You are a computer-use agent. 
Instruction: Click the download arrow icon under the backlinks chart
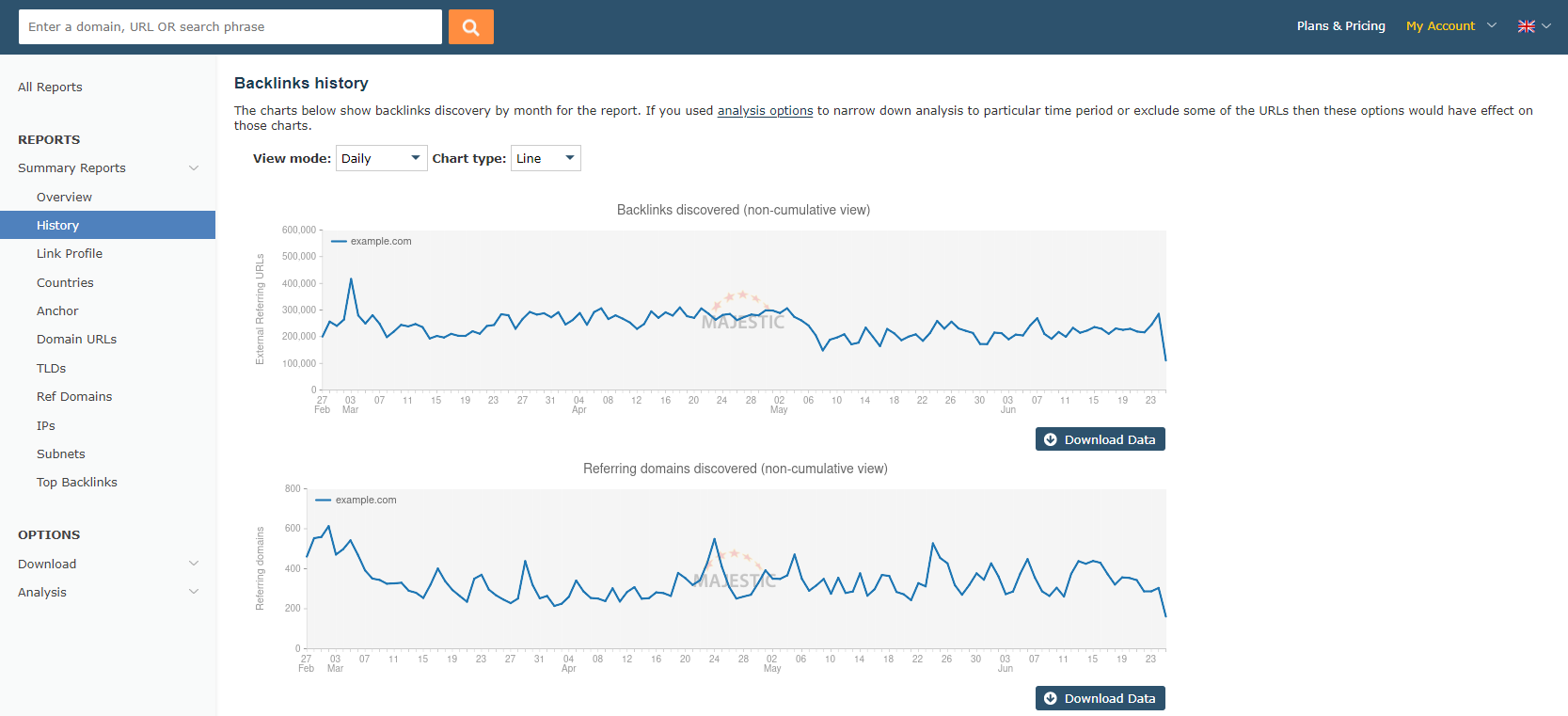coord(1051,439)
